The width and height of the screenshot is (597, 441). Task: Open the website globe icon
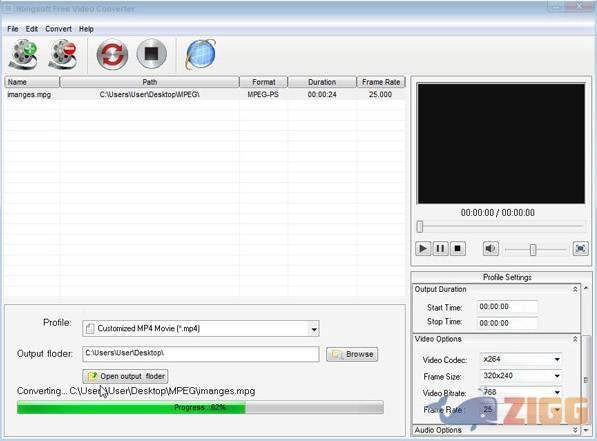pos(201,54)
